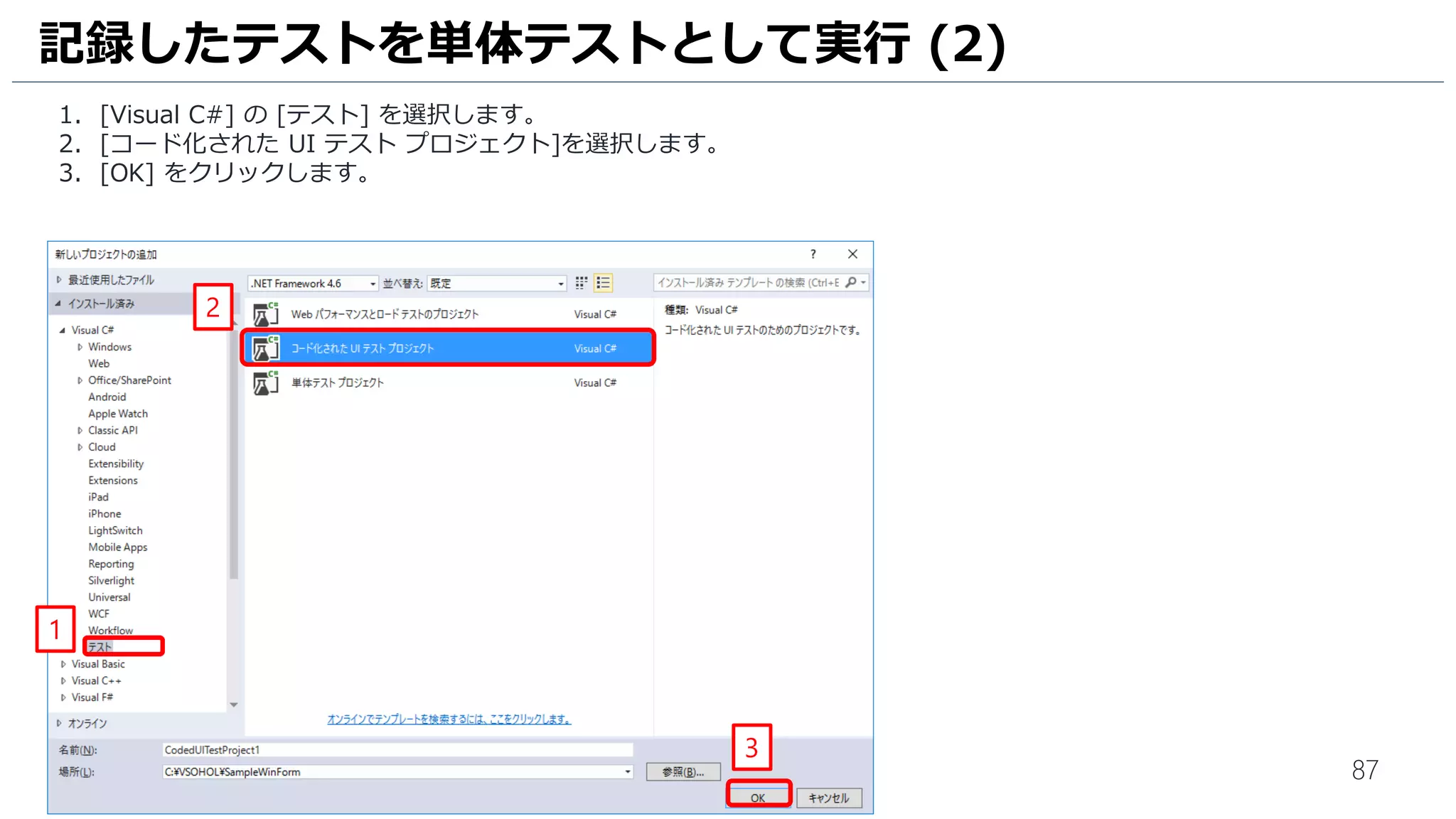Expand the Visual Basic node
1456x819 pixels.
click(x=63, y=664)
